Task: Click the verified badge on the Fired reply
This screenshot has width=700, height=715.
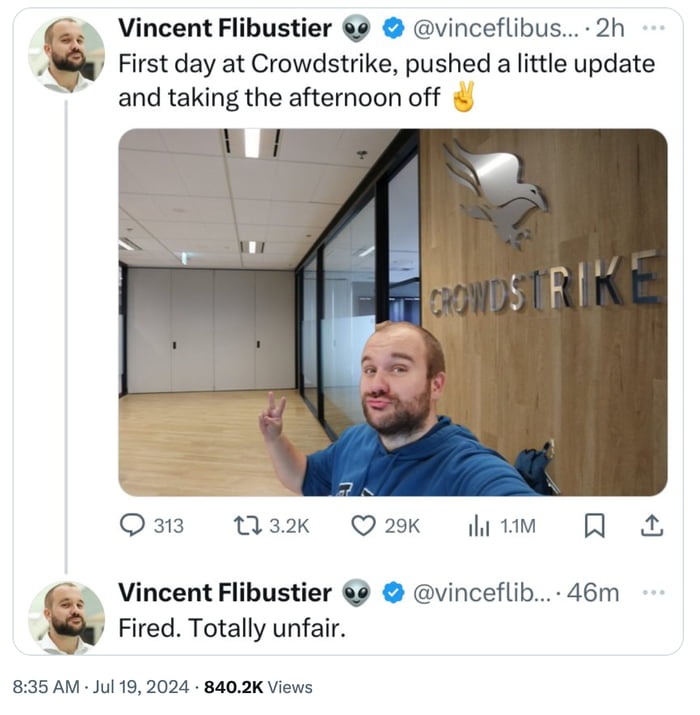Action: (393, 593)
